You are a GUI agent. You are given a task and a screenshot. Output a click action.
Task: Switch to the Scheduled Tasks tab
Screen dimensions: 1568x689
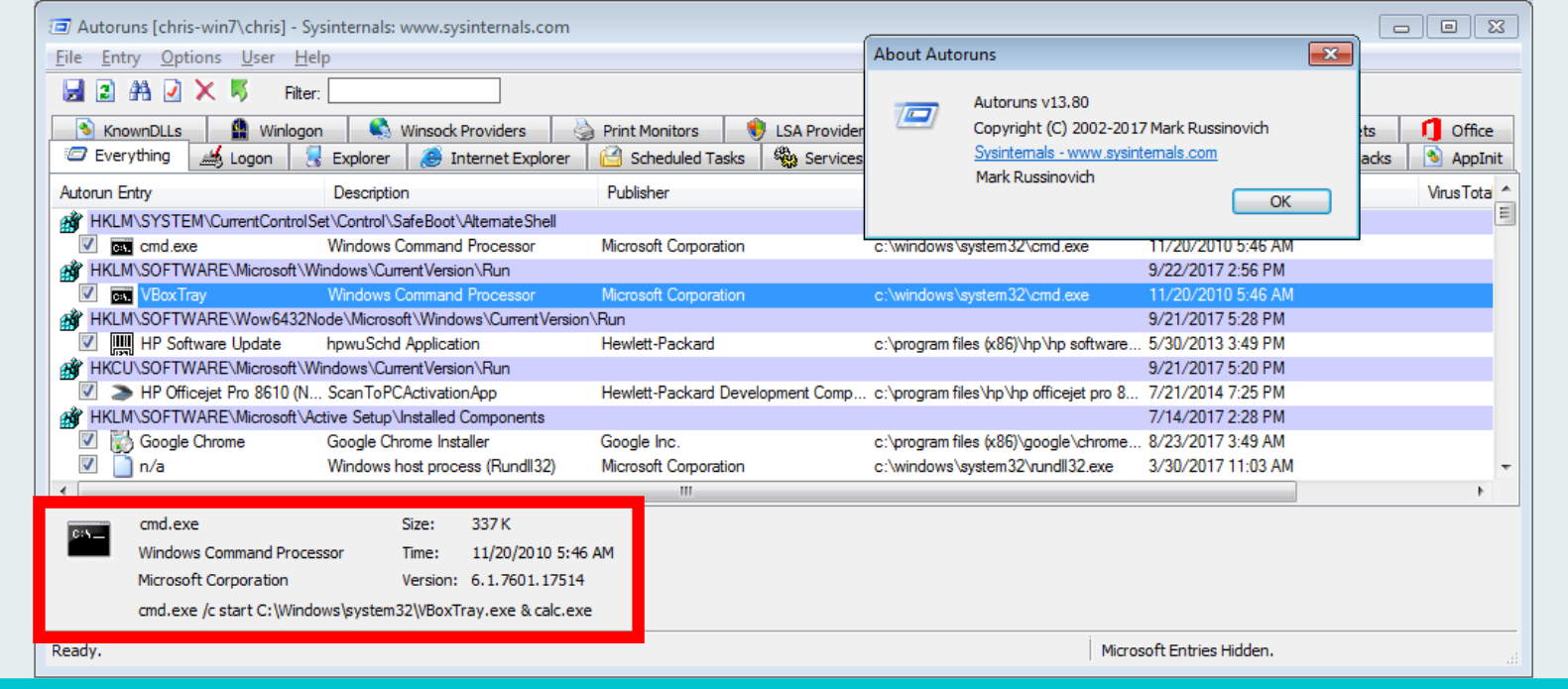pyautogui.click(x=673, y=158)
